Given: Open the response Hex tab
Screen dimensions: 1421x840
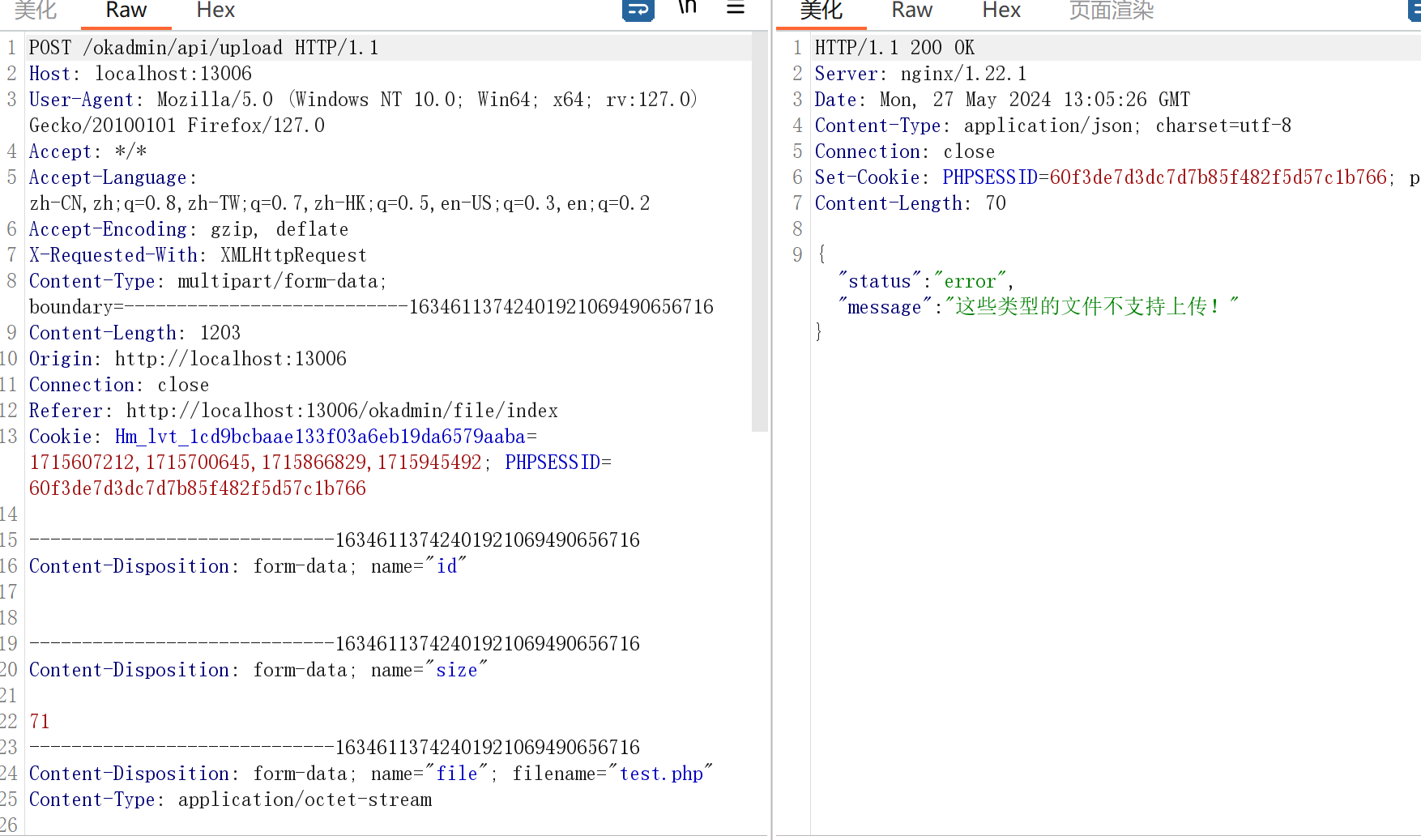Looking at the screenshot, I should pos(1001,11).
